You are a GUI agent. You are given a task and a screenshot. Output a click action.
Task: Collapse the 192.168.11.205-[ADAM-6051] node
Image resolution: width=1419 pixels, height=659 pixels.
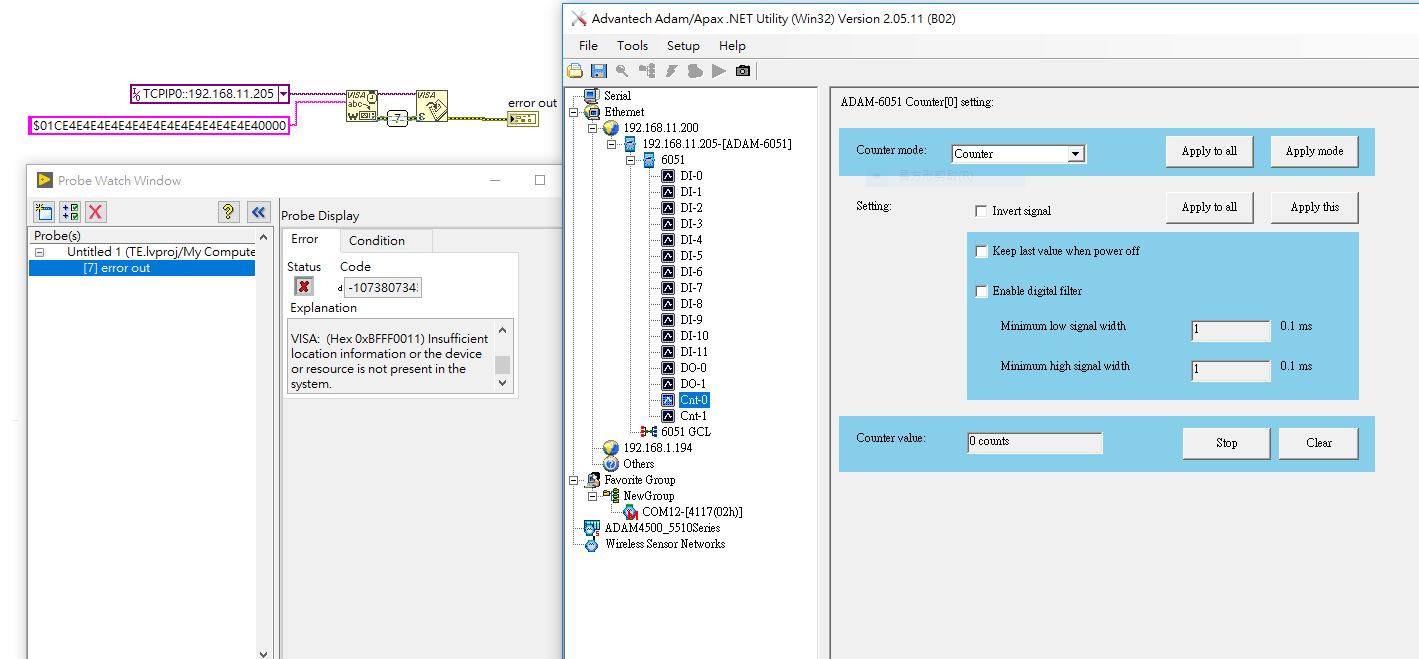pyautogui.click(x=612, y=144)
